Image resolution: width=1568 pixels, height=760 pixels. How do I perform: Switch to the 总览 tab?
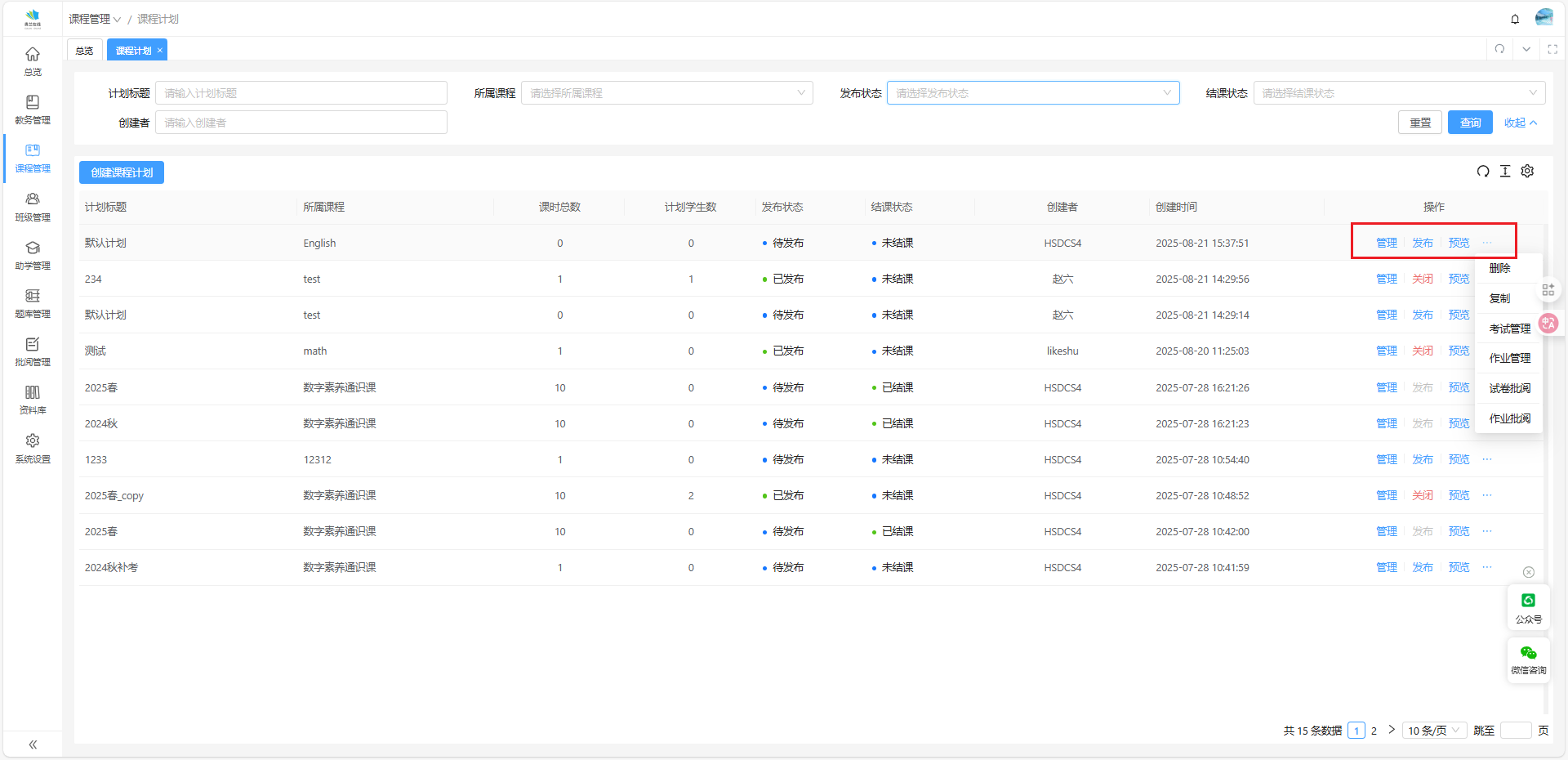tap(84, 51)
